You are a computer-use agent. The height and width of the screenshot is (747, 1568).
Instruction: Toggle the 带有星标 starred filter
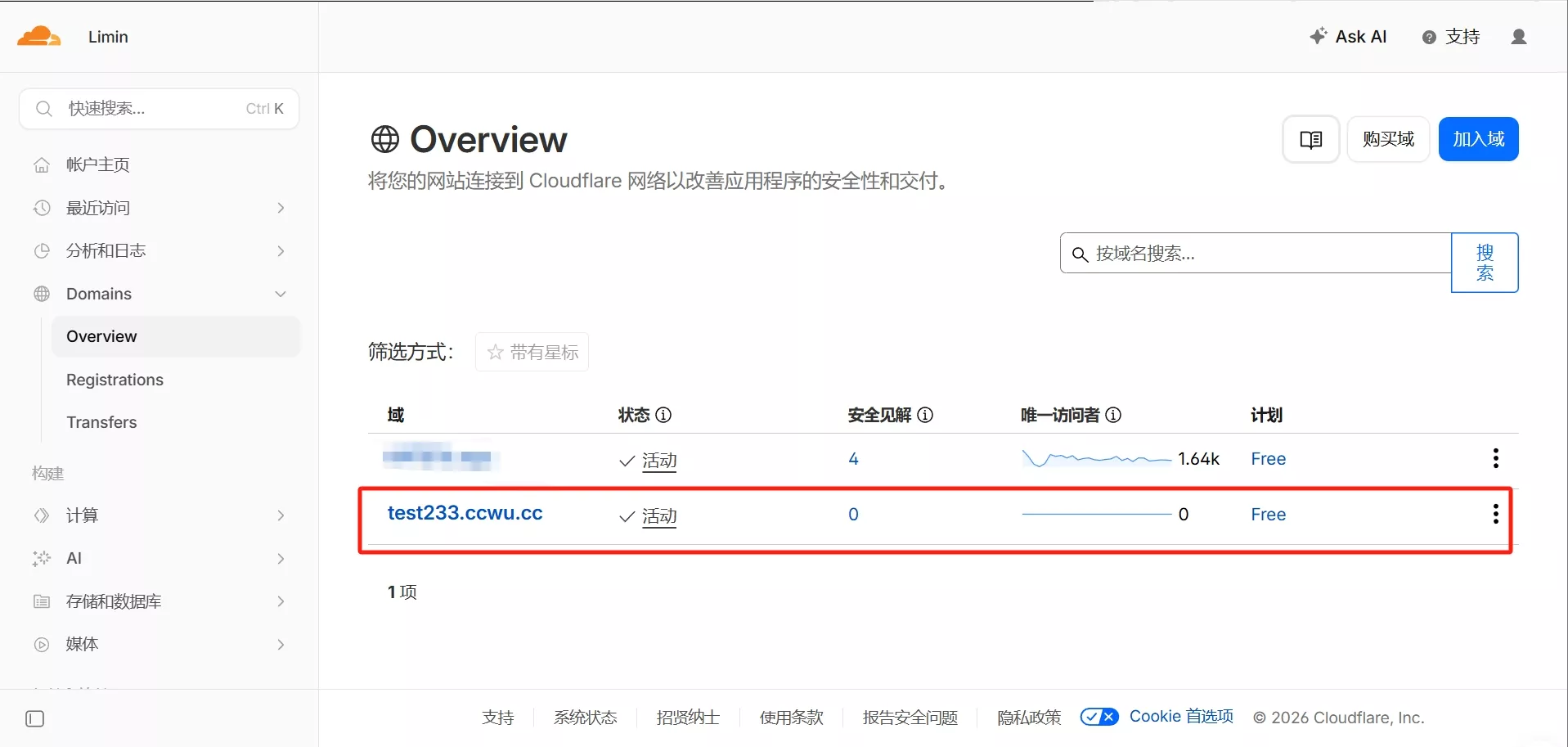point(532,352)
